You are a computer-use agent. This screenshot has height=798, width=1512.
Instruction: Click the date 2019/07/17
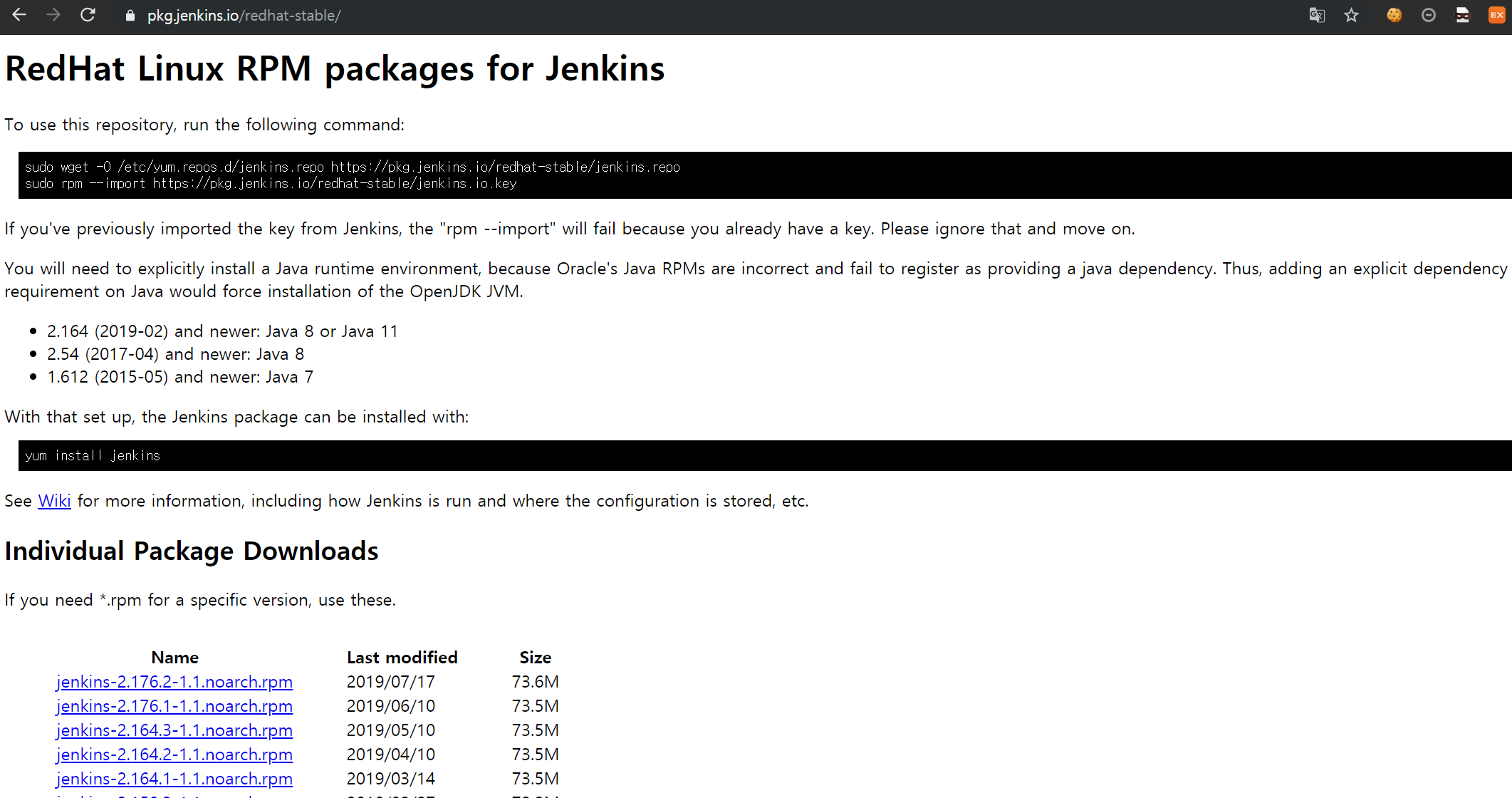click(391, 682)
